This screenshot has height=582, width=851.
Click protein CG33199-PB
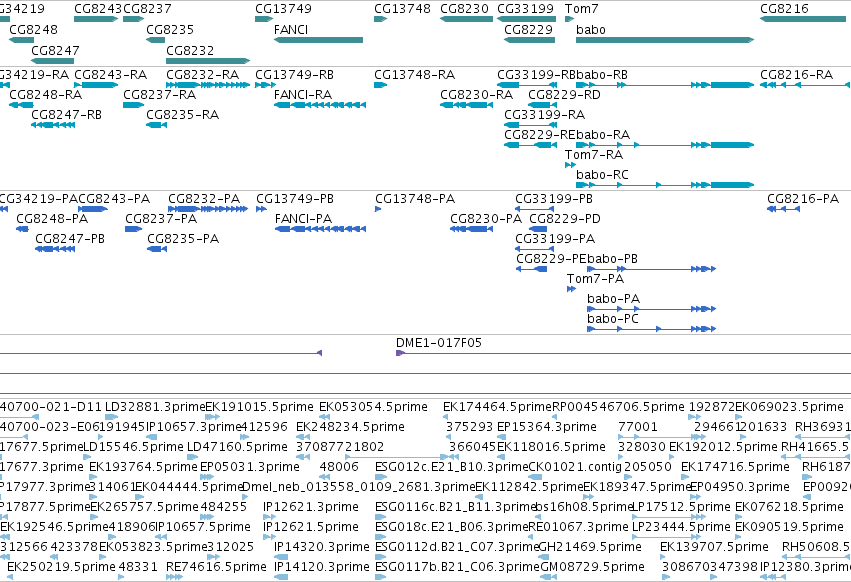coord(554,199)
